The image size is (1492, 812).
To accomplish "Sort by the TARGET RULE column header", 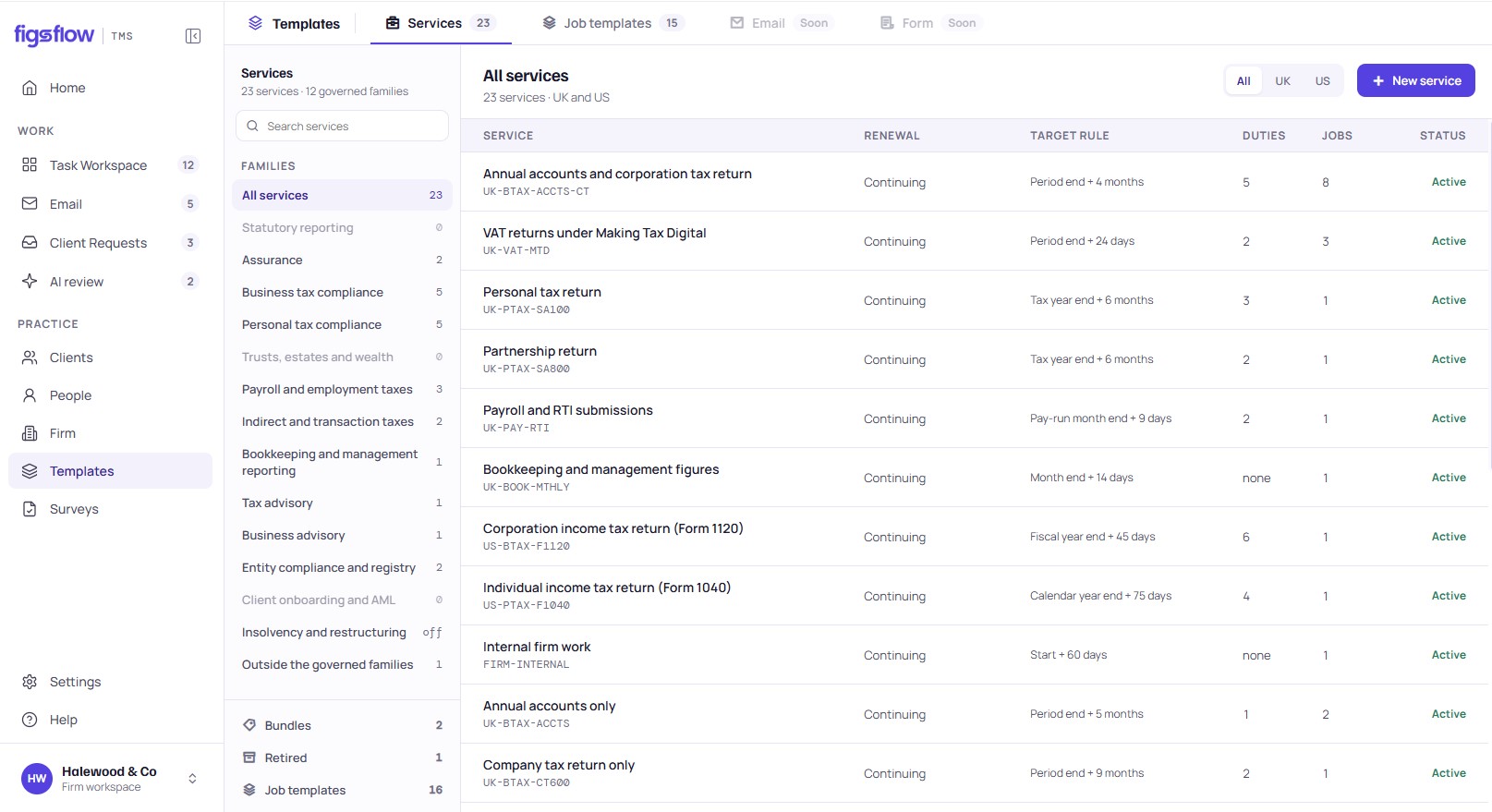I will point(1070,136).
